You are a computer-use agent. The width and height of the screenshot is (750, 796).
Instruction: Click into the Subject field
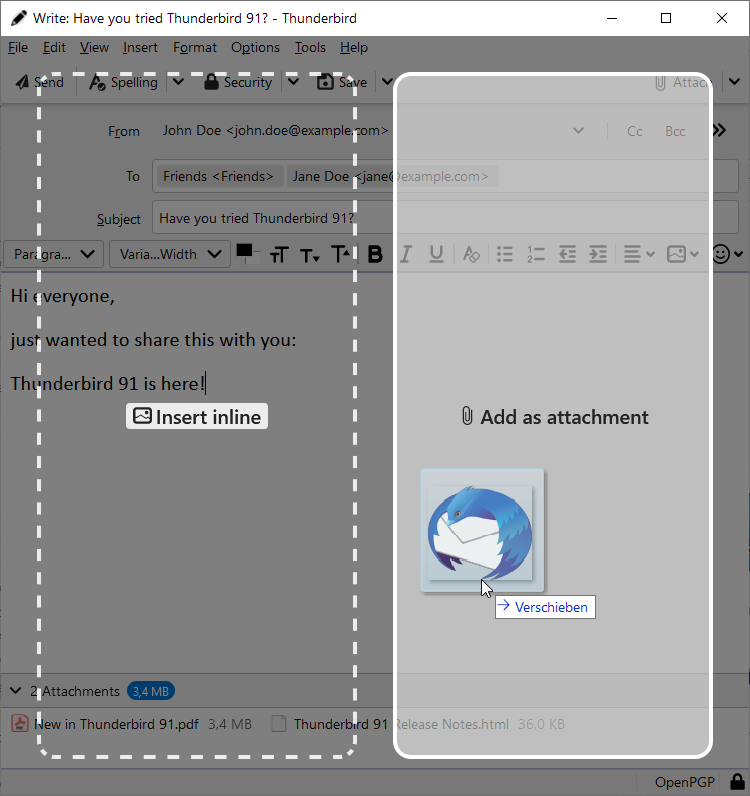[445, 218]
